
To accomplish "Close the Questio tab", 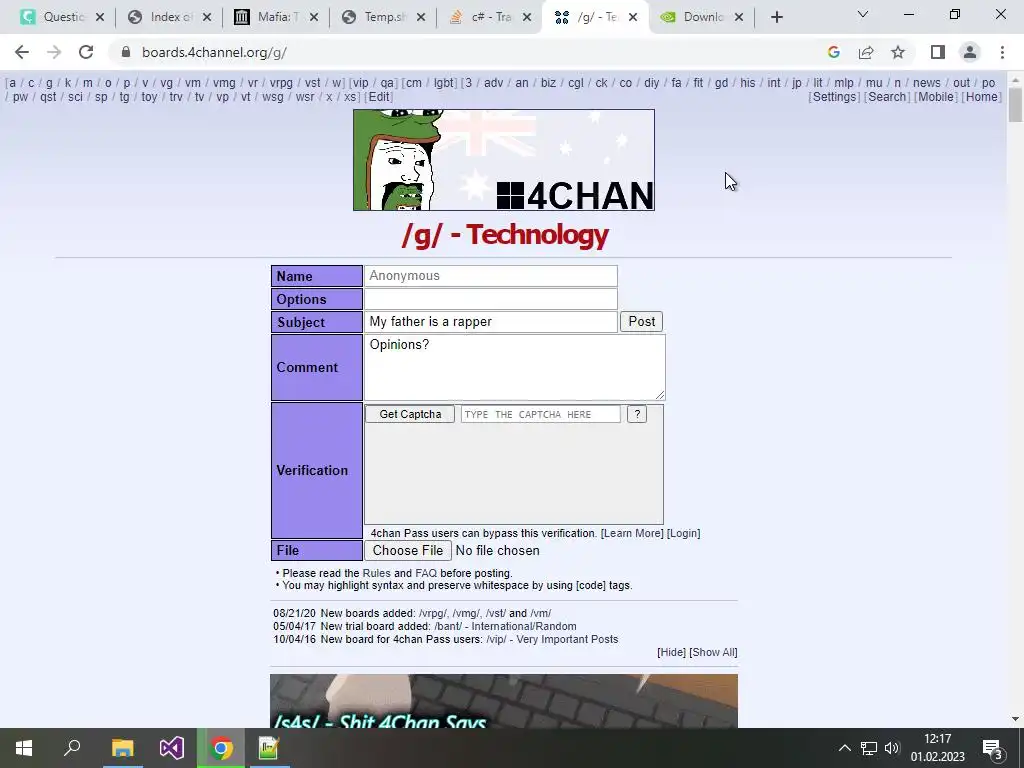I will [100, 17].
